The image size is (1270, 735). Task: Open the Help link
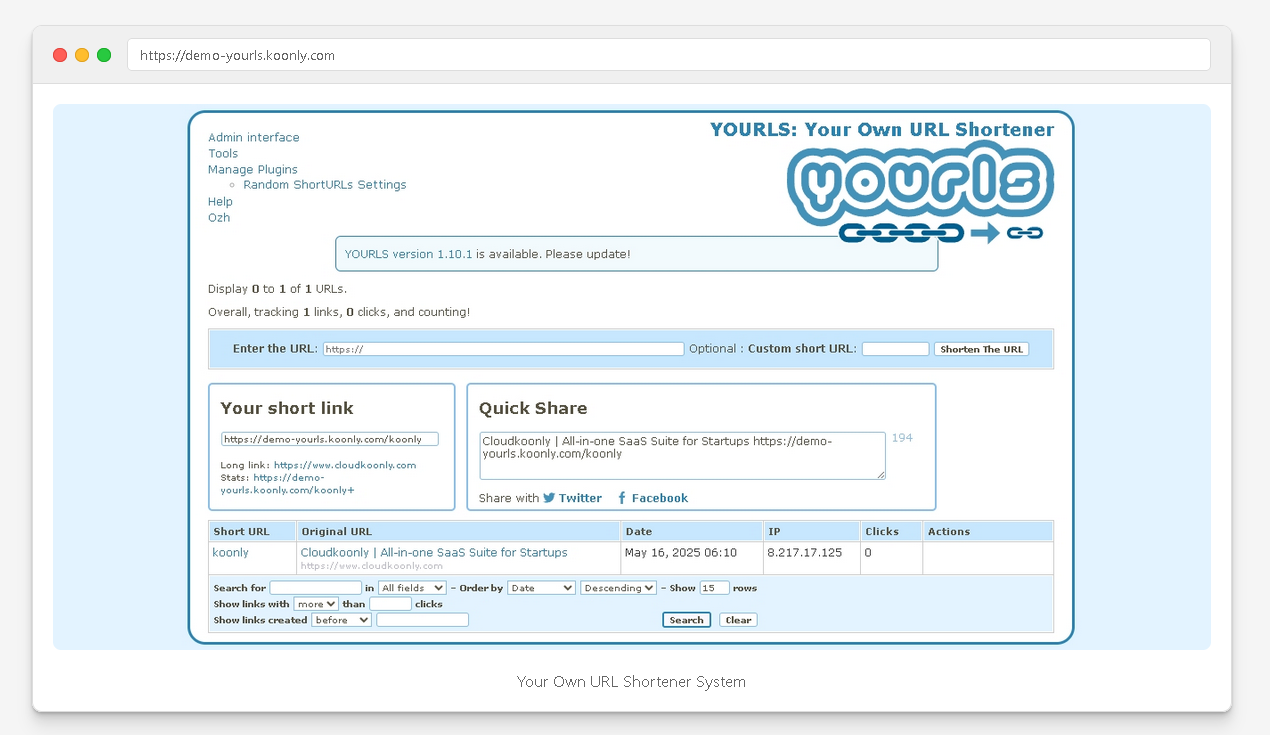coord(220,202)
